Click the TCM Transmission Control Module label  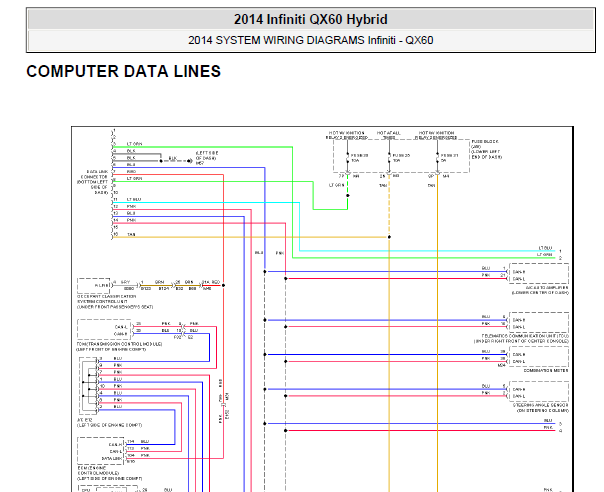pyautogui.click(x=119, y=346)
